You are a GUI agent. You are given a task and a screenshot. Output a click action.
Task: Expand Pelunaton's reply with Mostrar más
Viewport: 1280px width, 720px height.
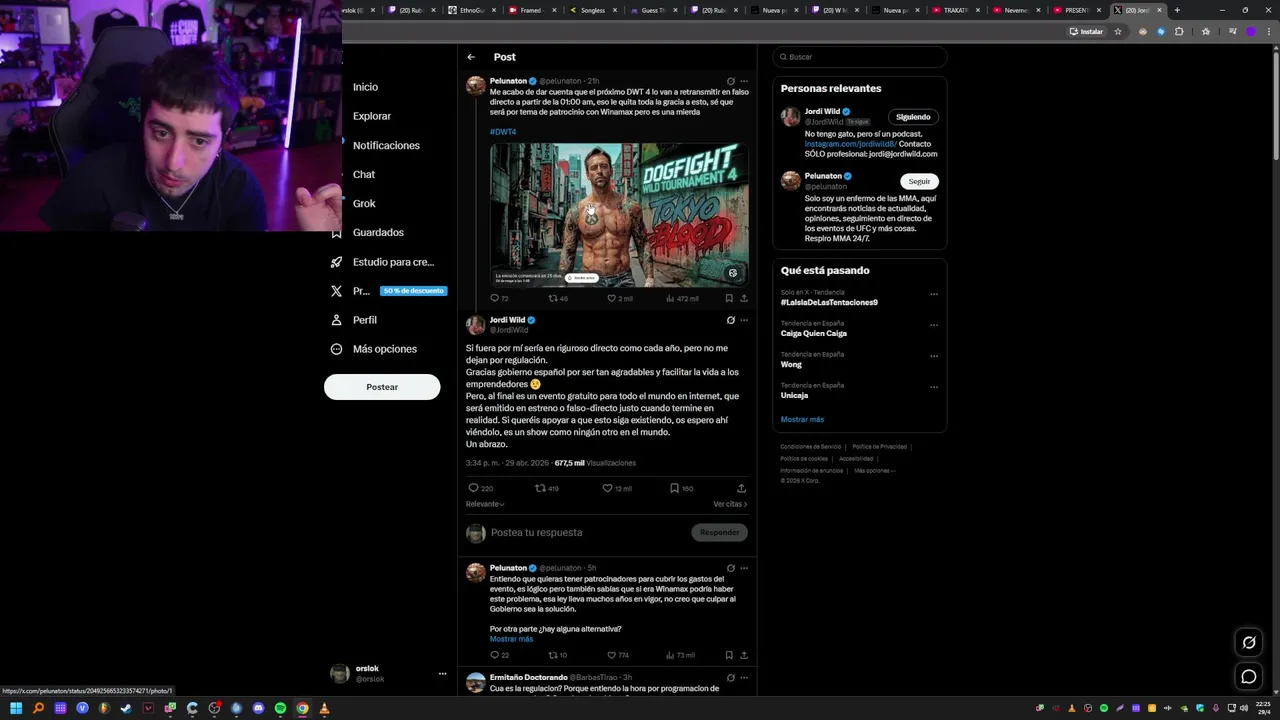pyautogui.click(x=511, y=639)
